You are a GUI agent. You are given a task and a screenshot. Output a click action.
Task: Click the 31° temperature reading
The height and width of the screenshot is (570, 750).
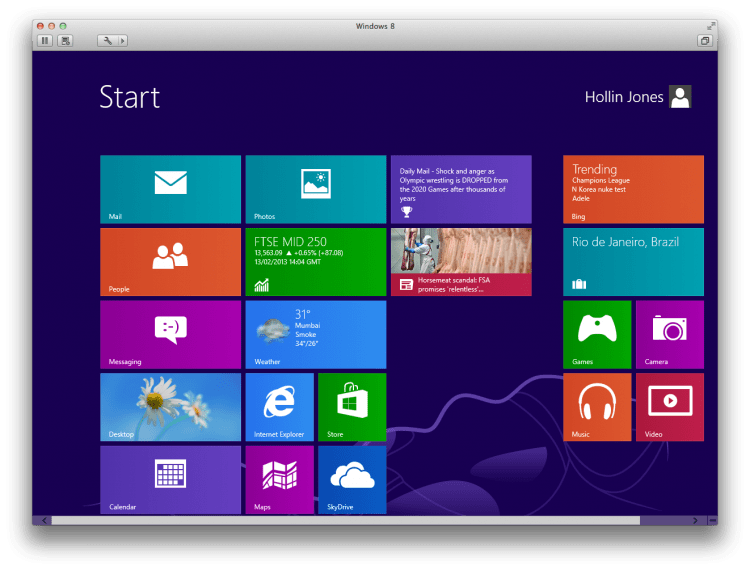tap(302, 314)
